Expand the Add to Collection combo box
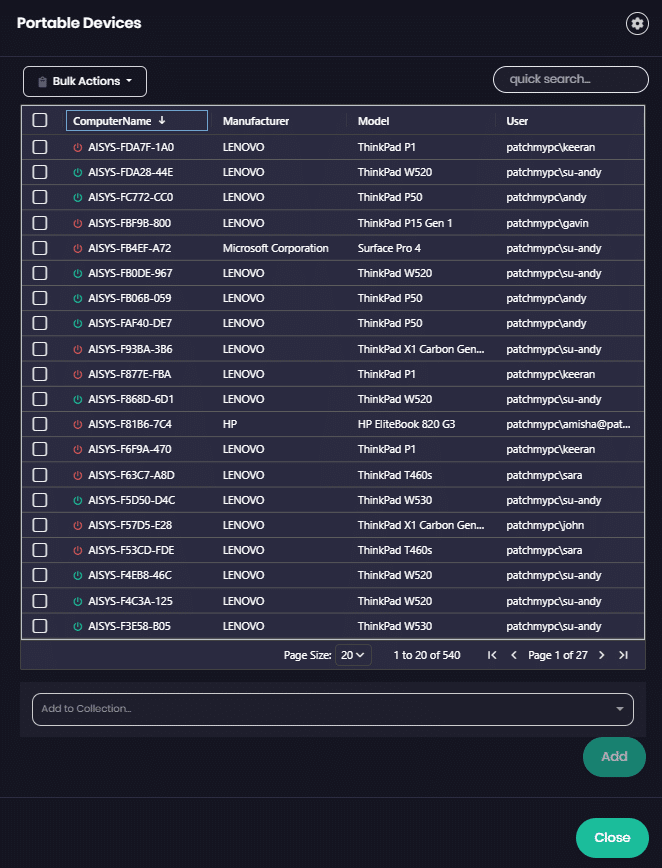The height and width of the screenshot is (868, 662). pos(333,709)
